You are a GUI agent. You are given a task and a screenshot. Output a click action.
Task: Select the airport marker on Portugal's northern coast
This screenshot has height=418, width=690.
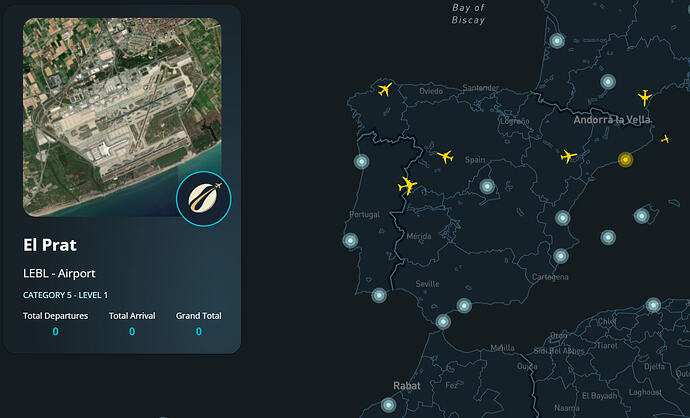pyautogui.click(x=361, y=162)
